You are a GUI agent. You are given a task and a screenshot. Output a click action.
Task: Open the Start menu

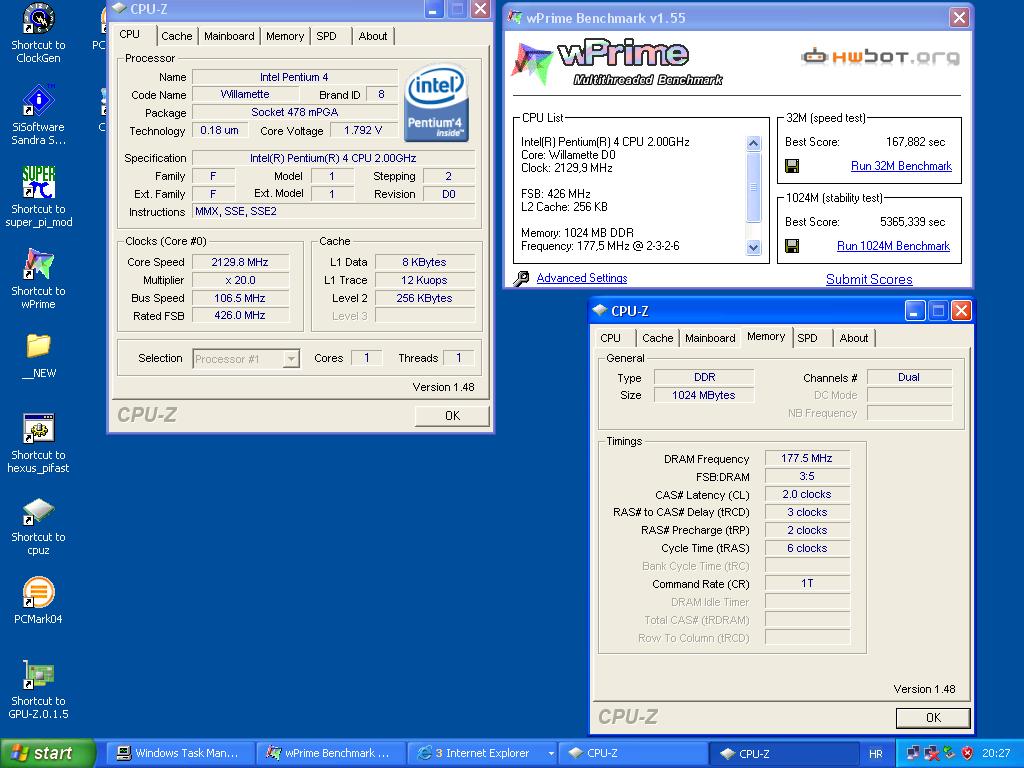(x=47, y=753)
